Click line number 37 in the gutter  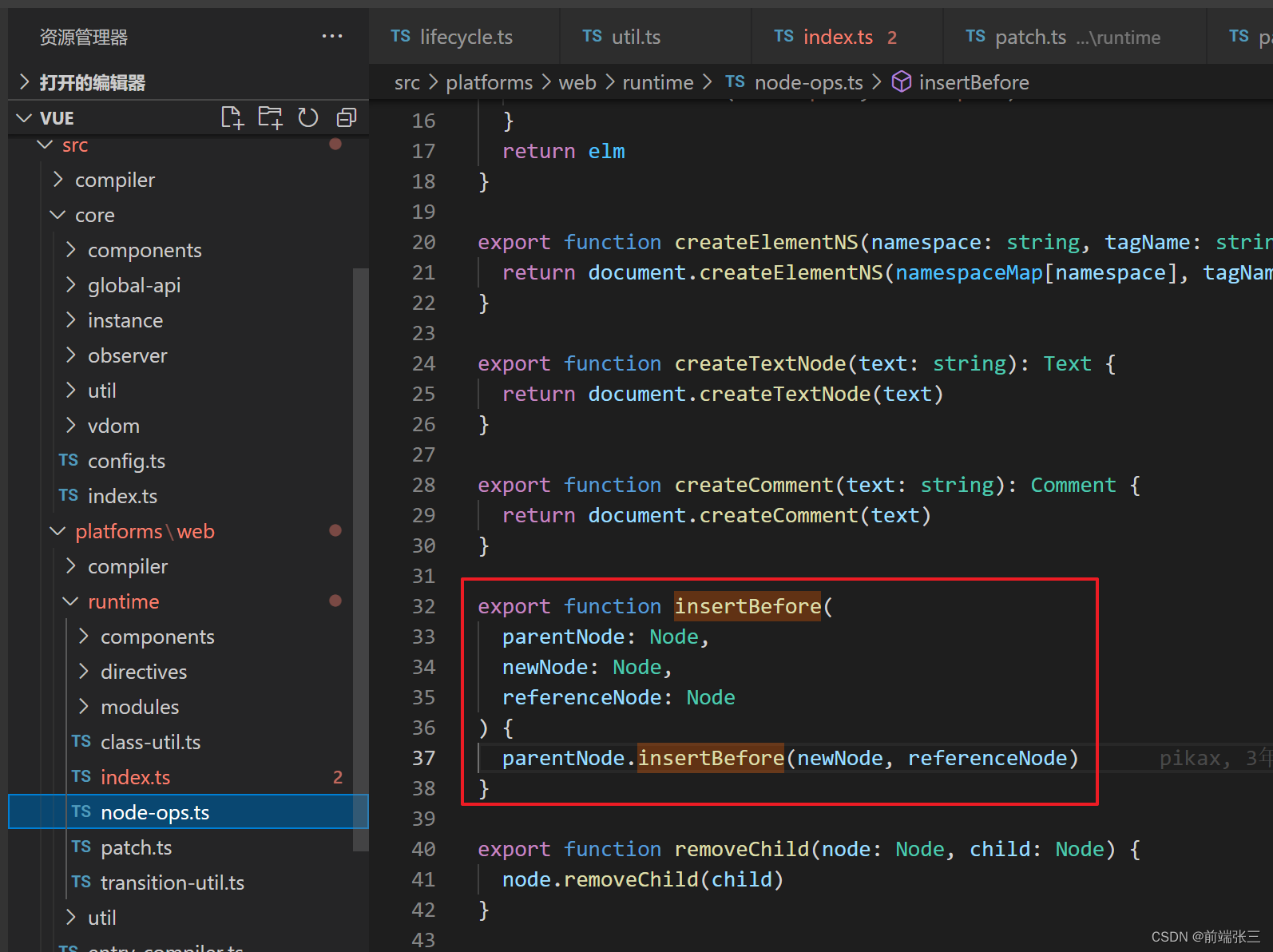423,759
